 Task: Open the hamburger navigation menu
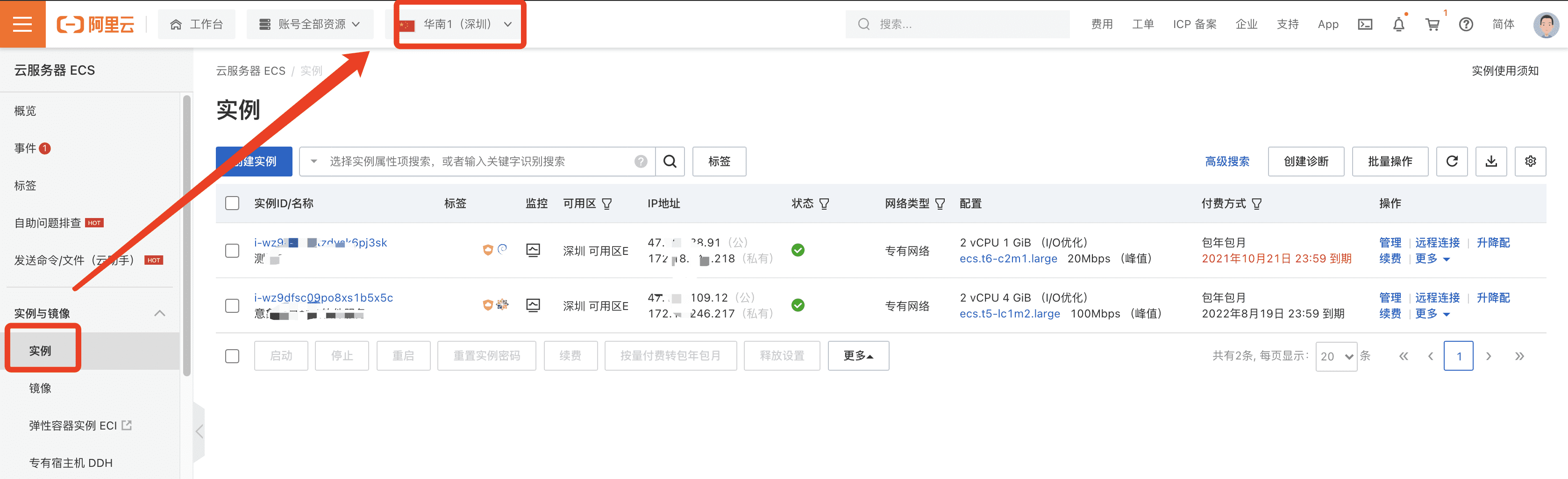(x=22, y=24)
